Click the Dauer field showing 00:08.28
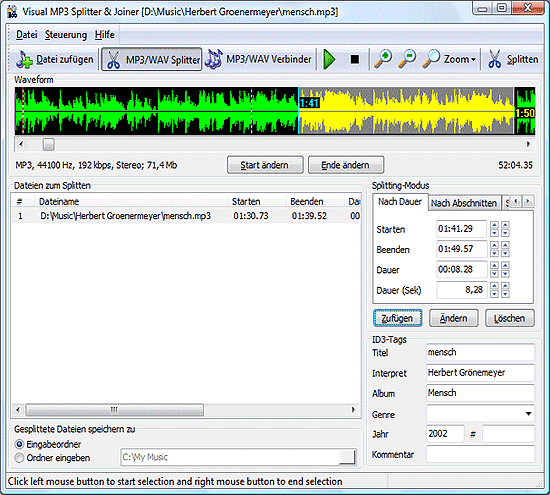 pyautogui.click(x=461, y=269)
